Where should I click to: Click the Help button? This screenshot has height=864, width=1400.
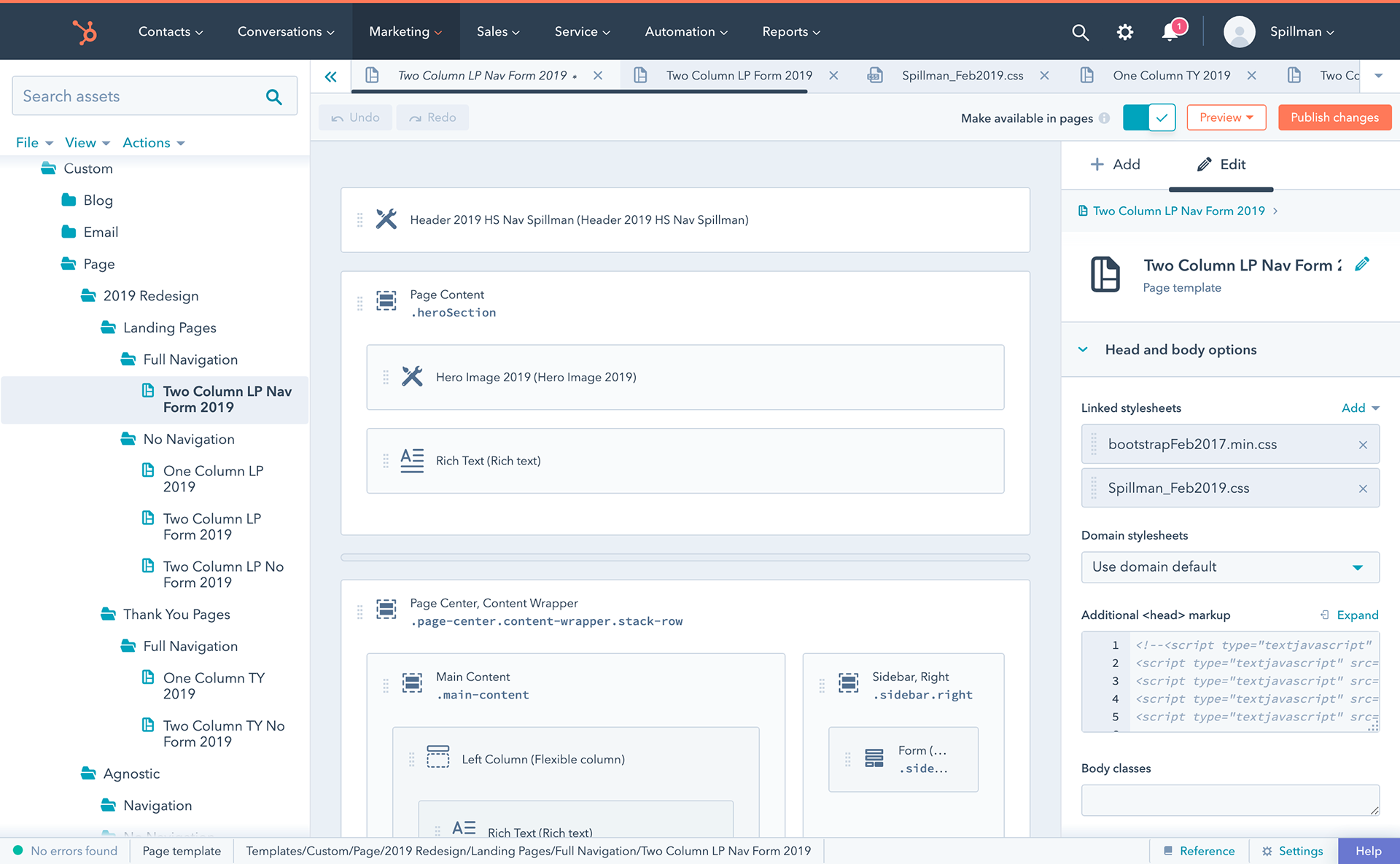pyautogui.click(x=1369, y=851)
